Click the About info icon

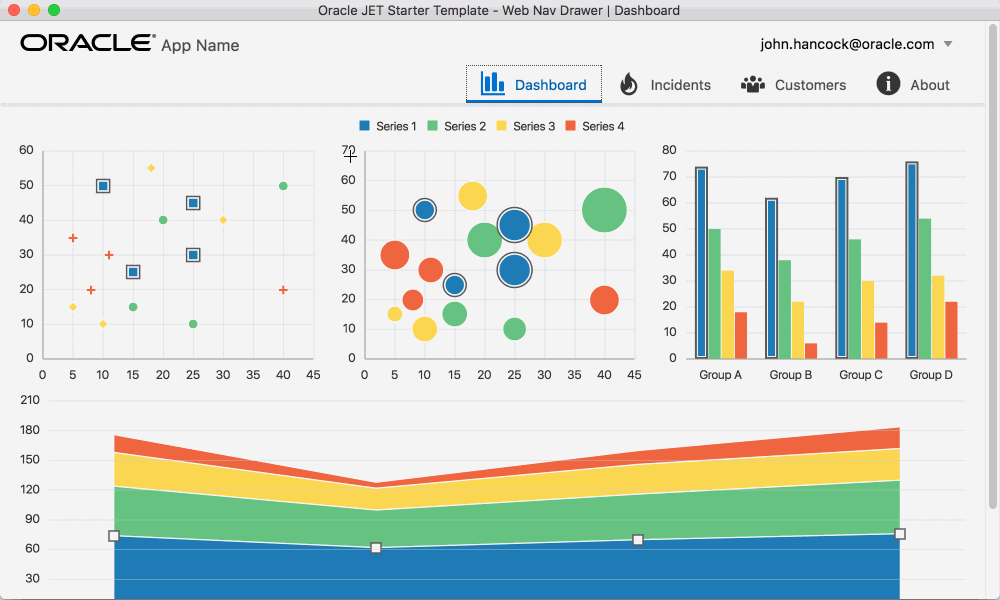click(x=888, y=84)
